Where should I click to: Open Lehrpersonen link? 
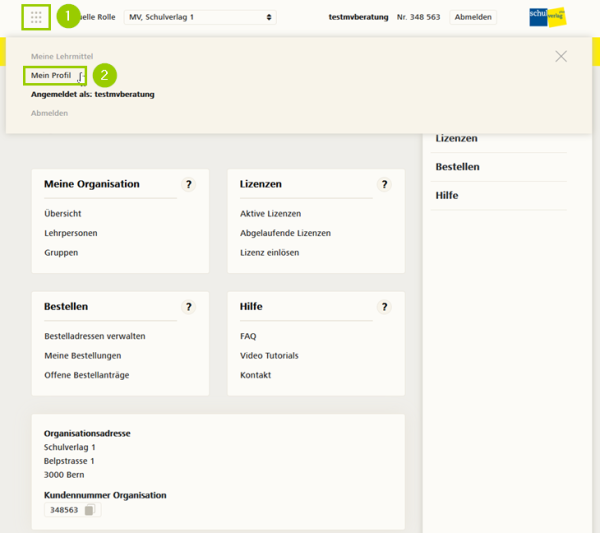[x=70, y=233]
